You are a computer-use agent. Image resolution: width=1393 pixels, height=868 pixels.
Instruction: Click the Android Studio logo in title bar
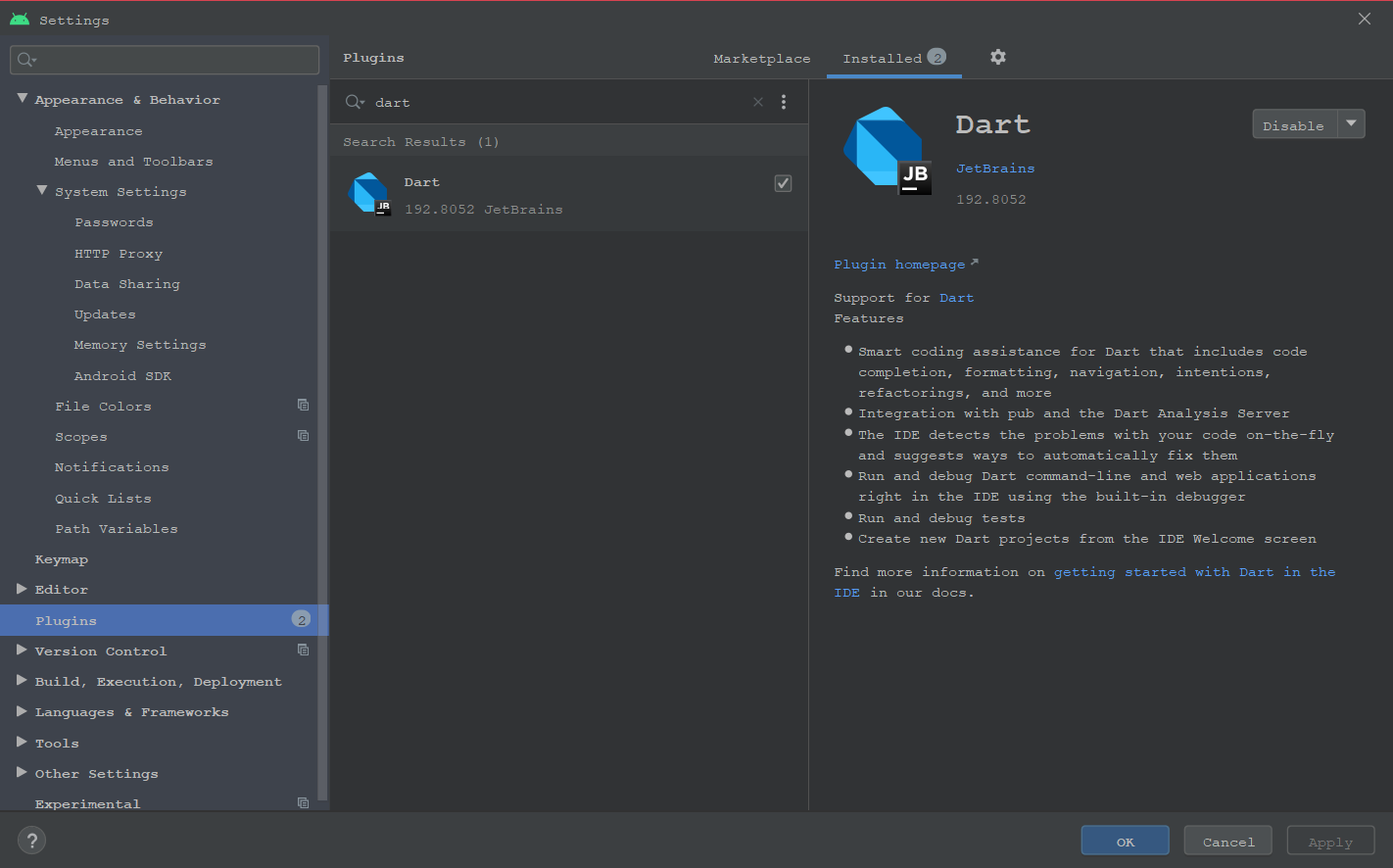(20, 19)
